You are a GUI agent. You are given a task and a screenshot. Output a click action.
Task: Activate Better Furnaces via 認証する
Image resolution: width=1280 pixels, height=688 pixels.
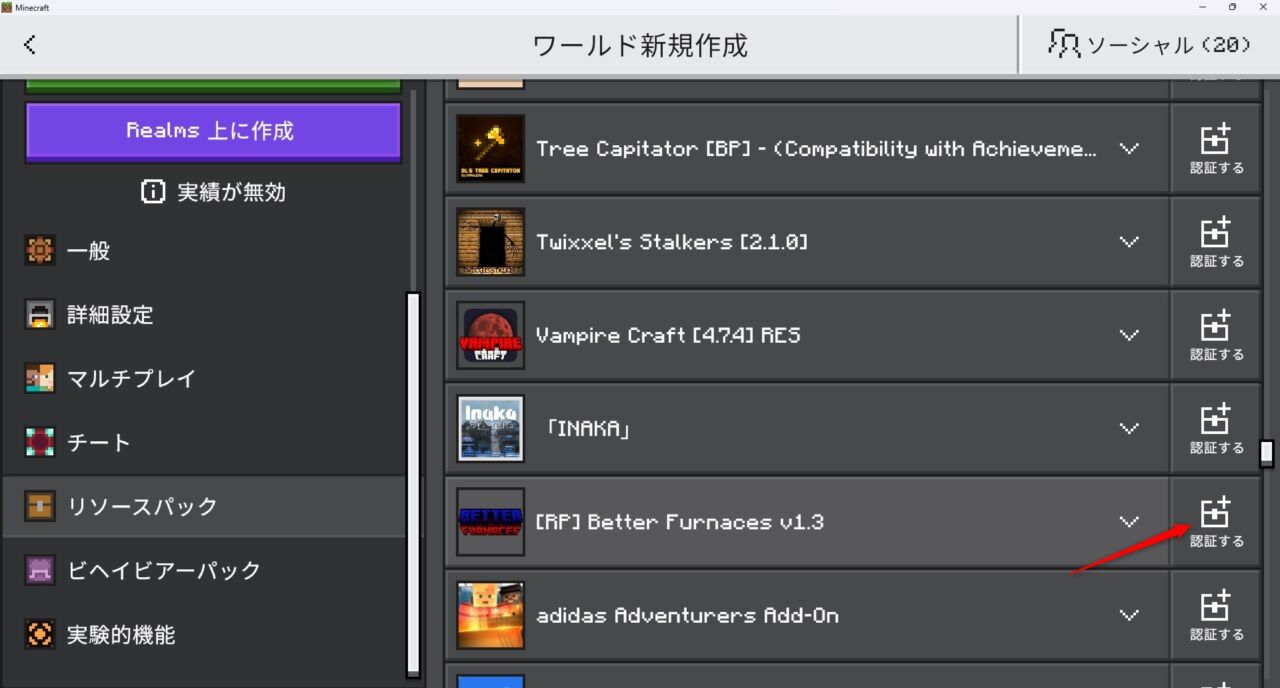point(1216,522)
